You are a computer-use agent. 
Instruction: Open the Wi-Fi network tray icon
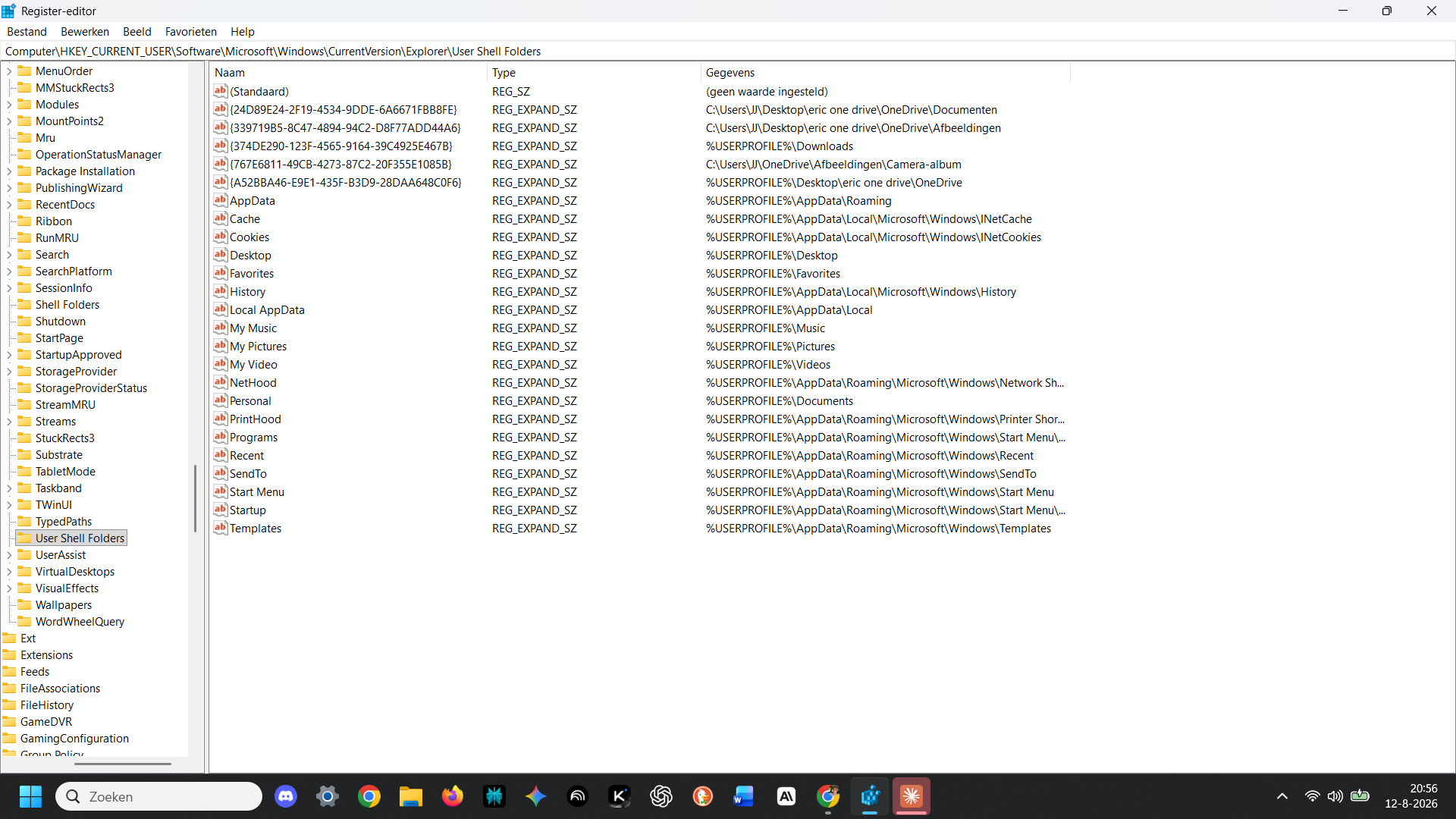click(x=1312, y=796)
